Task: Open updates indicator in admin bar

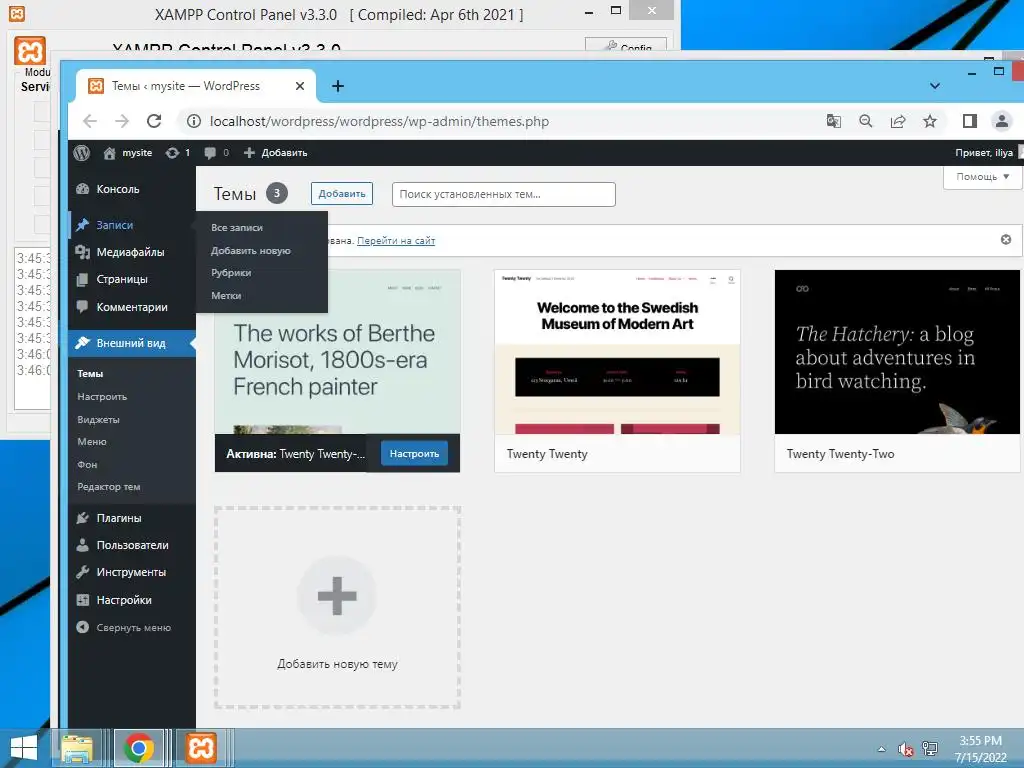Action: click(177, 153)
